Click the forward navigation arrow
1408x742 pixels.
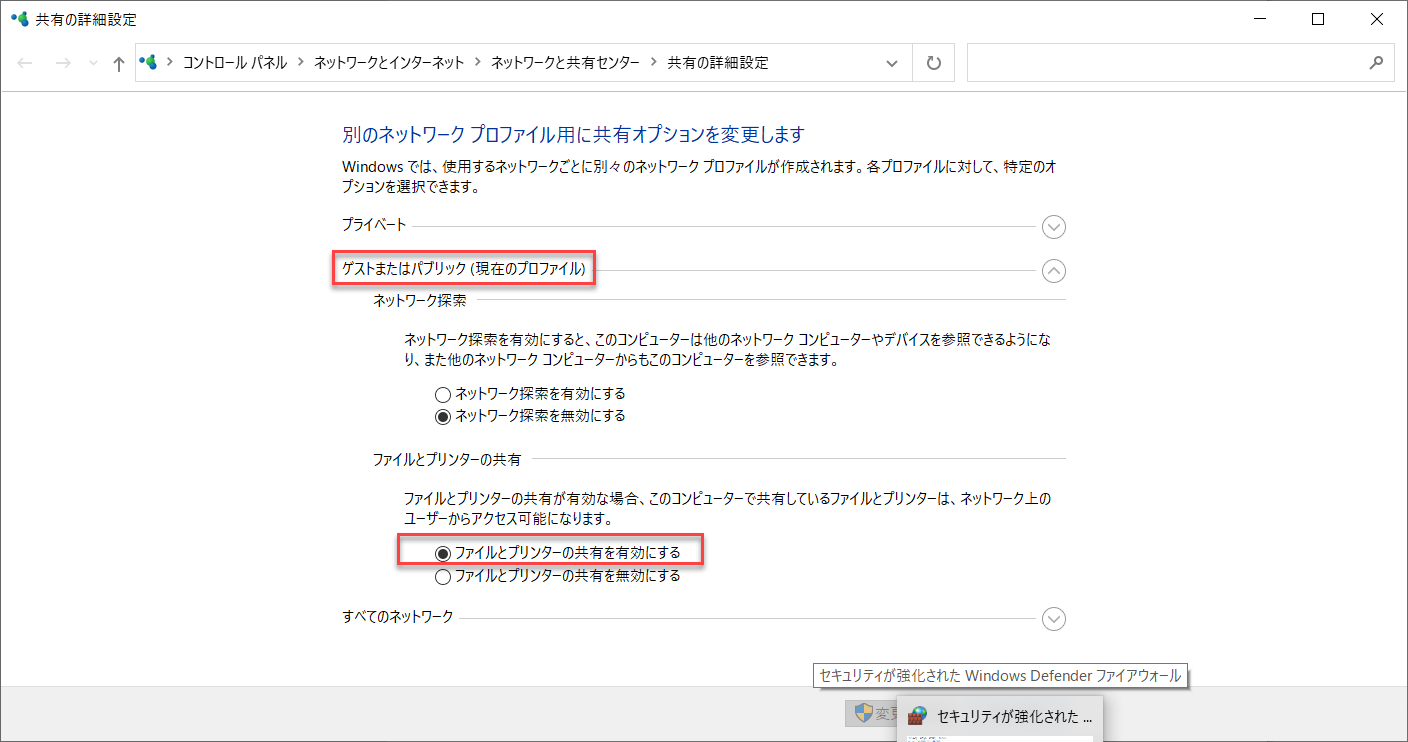click(x=62, y=63)
